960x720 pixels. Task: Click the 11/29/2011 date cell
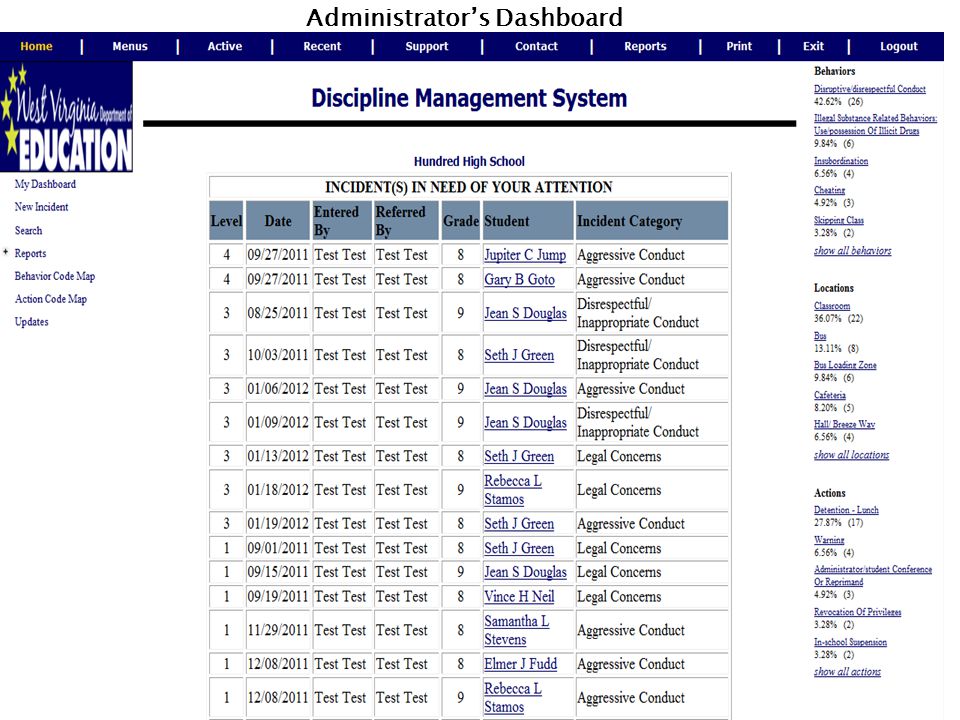pyautogui.click(x=277, y=631)
